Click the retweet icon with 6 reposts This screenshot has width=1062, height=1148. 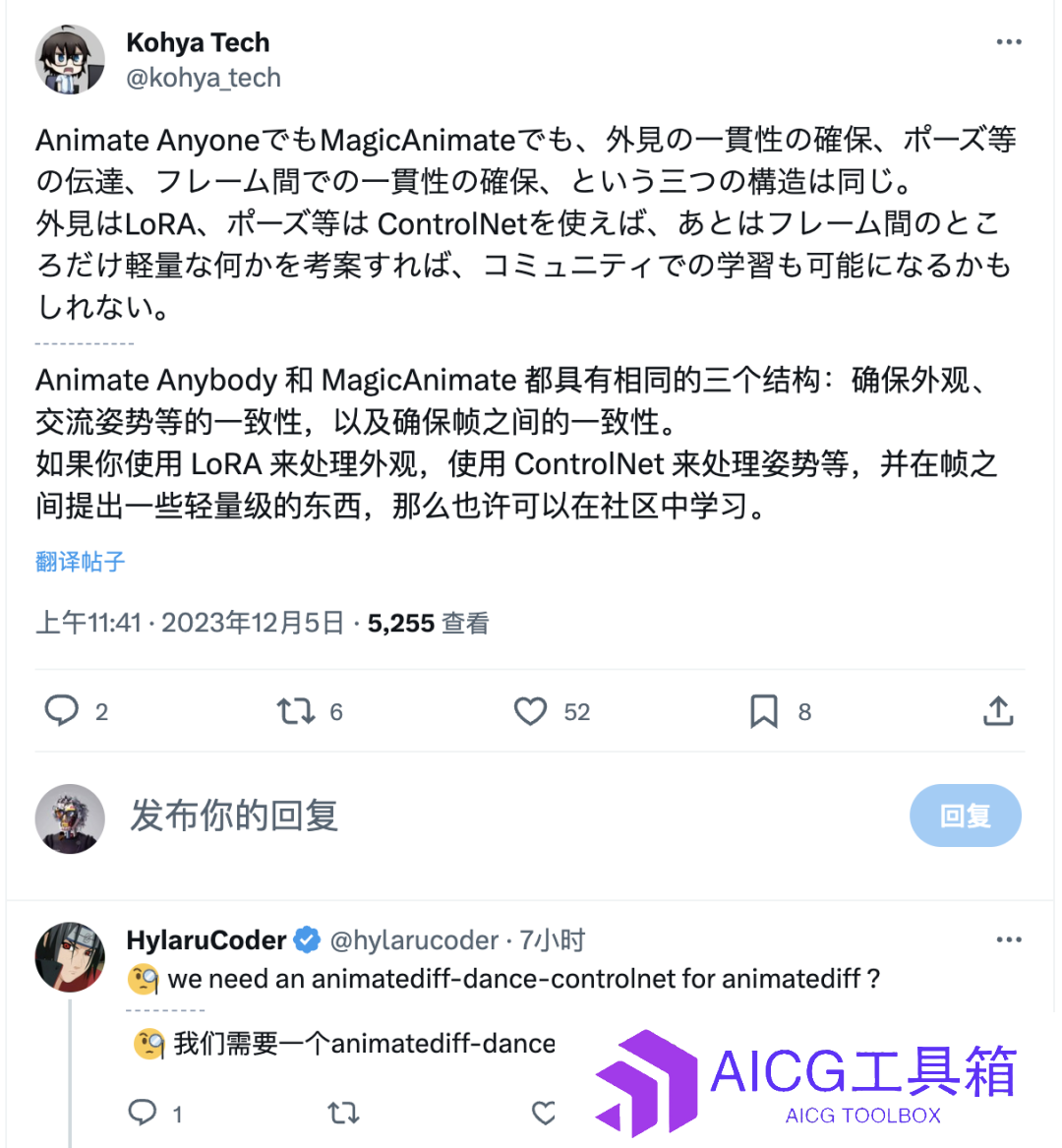[296, 711]
